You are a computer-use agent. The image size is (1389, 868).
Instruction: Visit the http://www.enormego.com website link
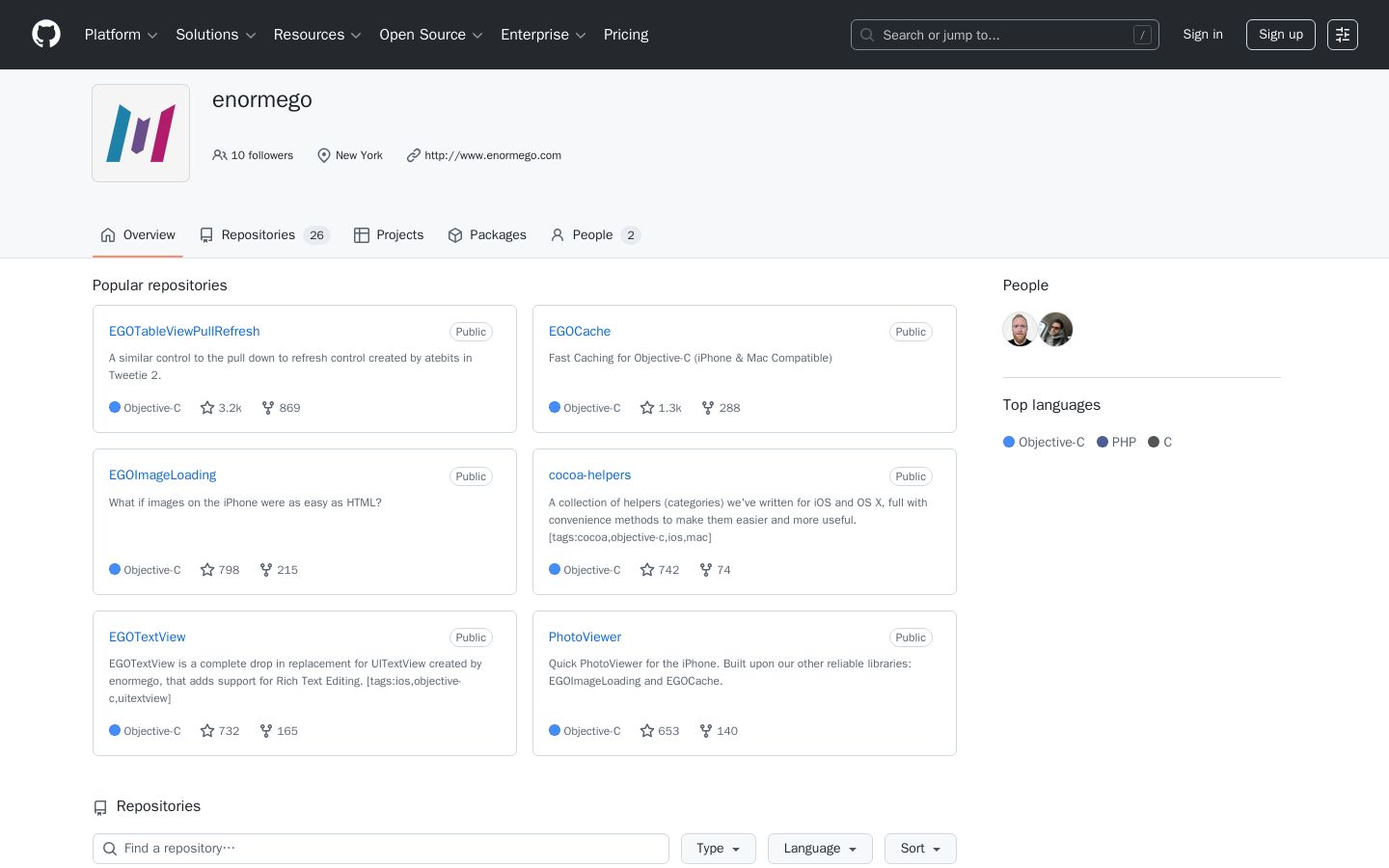click(493, 155)
